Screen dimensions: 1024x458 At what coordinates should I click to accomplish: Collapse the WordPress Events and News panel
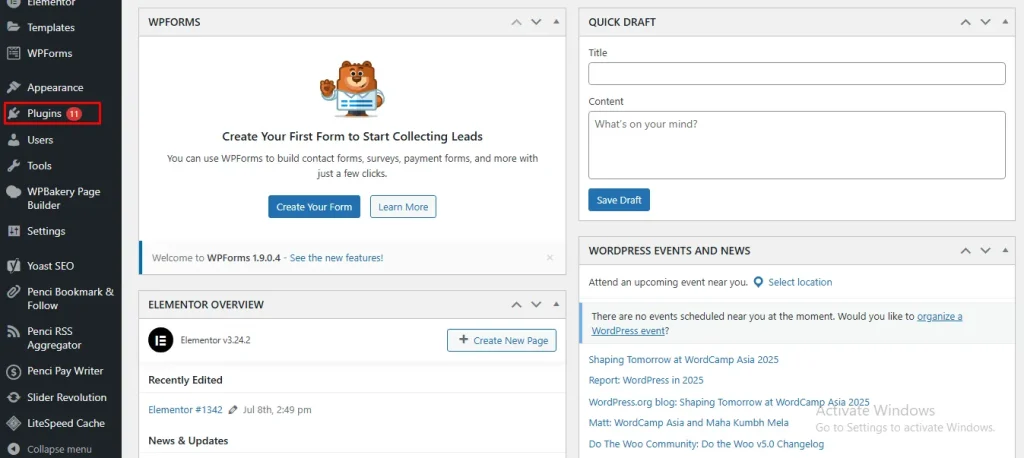1006,250
